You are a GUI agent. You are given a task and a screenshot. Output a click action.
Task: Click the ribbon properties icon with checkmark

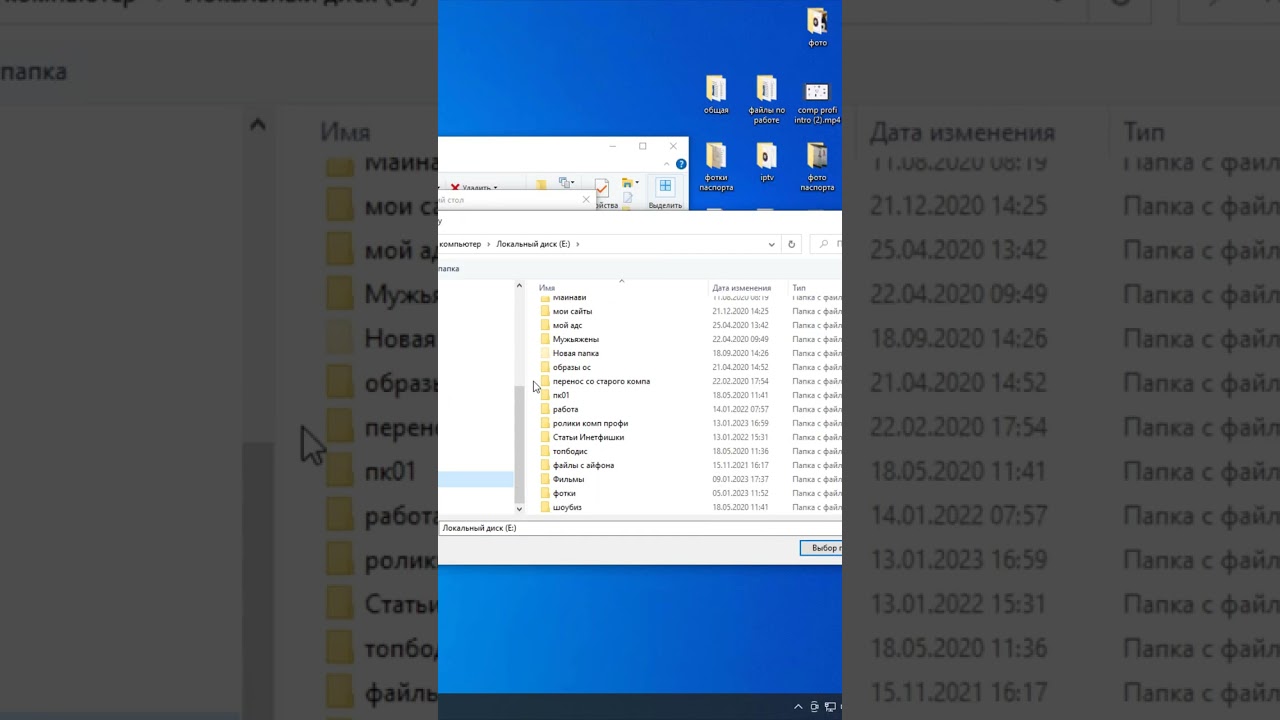602,189
